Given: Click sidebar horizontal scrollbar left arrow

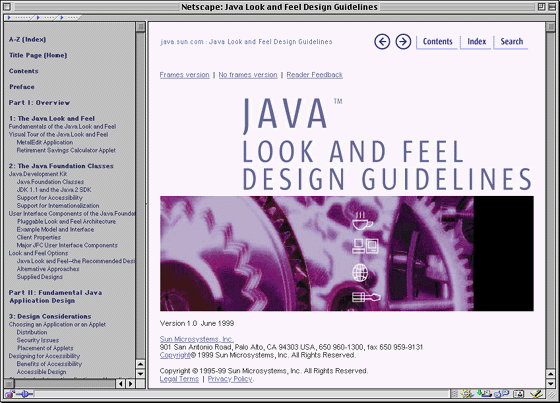Looking at the screenshot, I should (121, 384).
